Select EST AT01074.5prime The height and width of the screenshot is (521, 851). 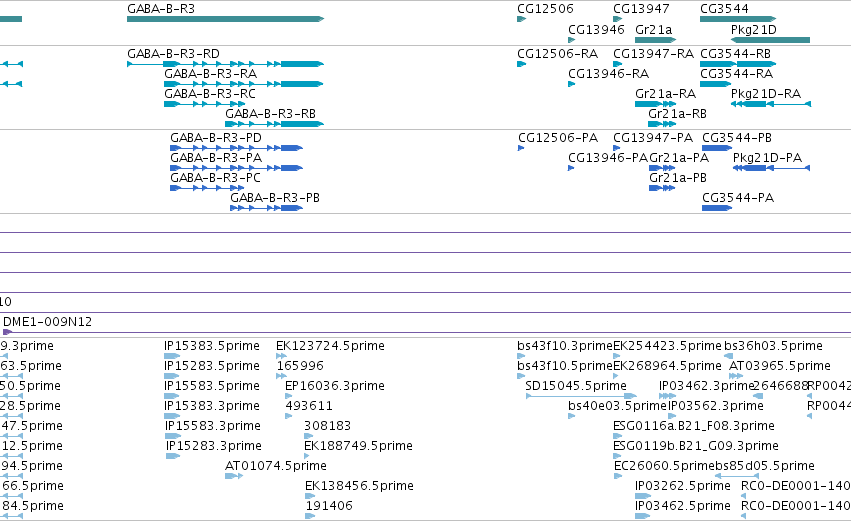coord(234,476)
